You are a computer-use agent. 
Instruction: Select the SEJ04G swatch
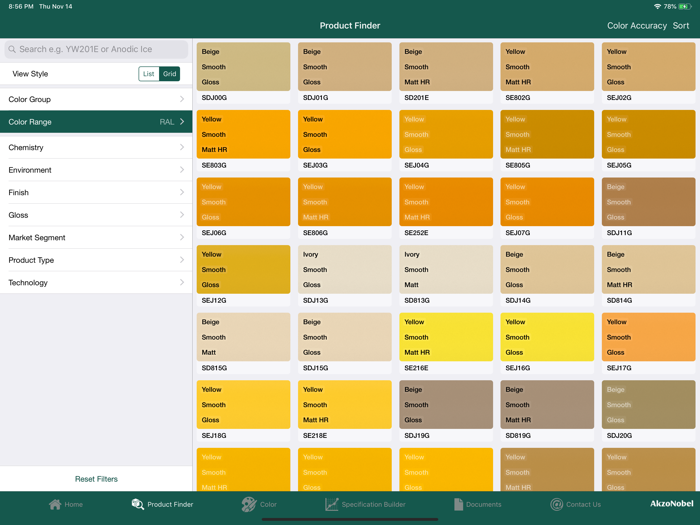pos(446,134)
